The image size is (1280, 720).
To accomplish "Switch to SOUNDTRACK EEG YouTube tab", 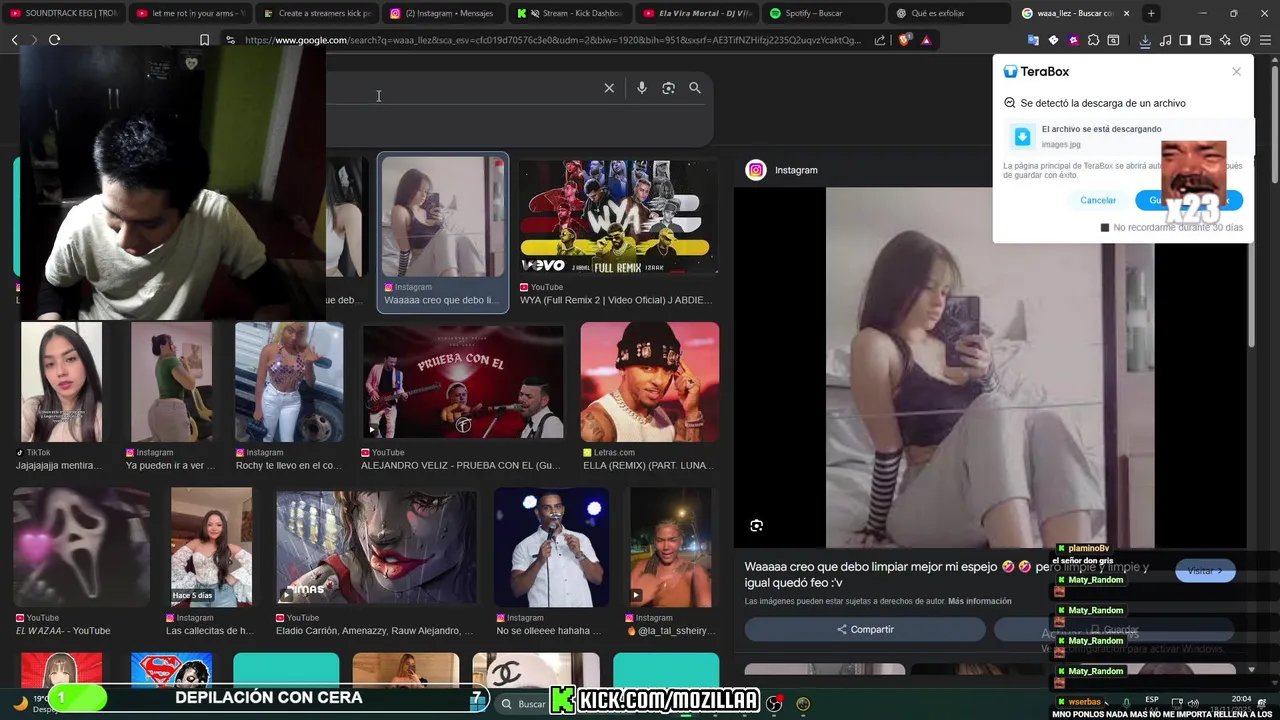I will 65,13.
